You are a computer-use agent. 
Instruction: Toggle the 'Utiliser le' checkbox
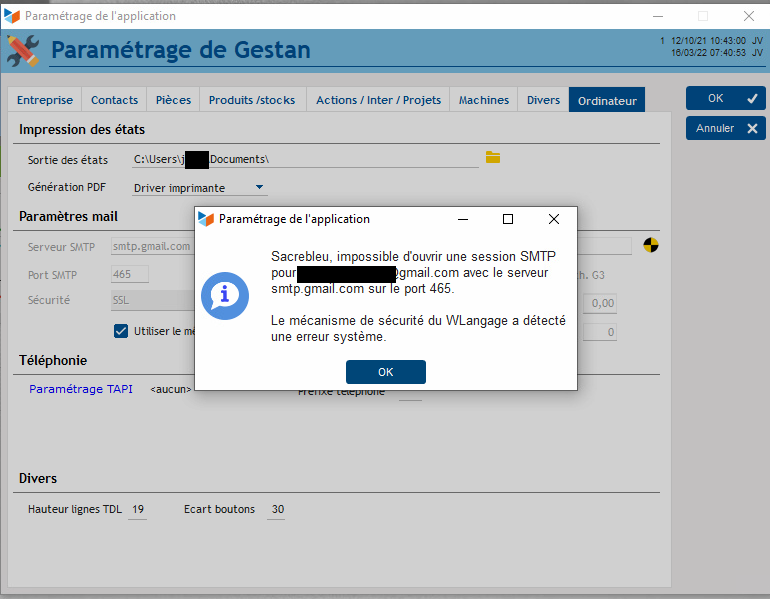coord(121,331)
